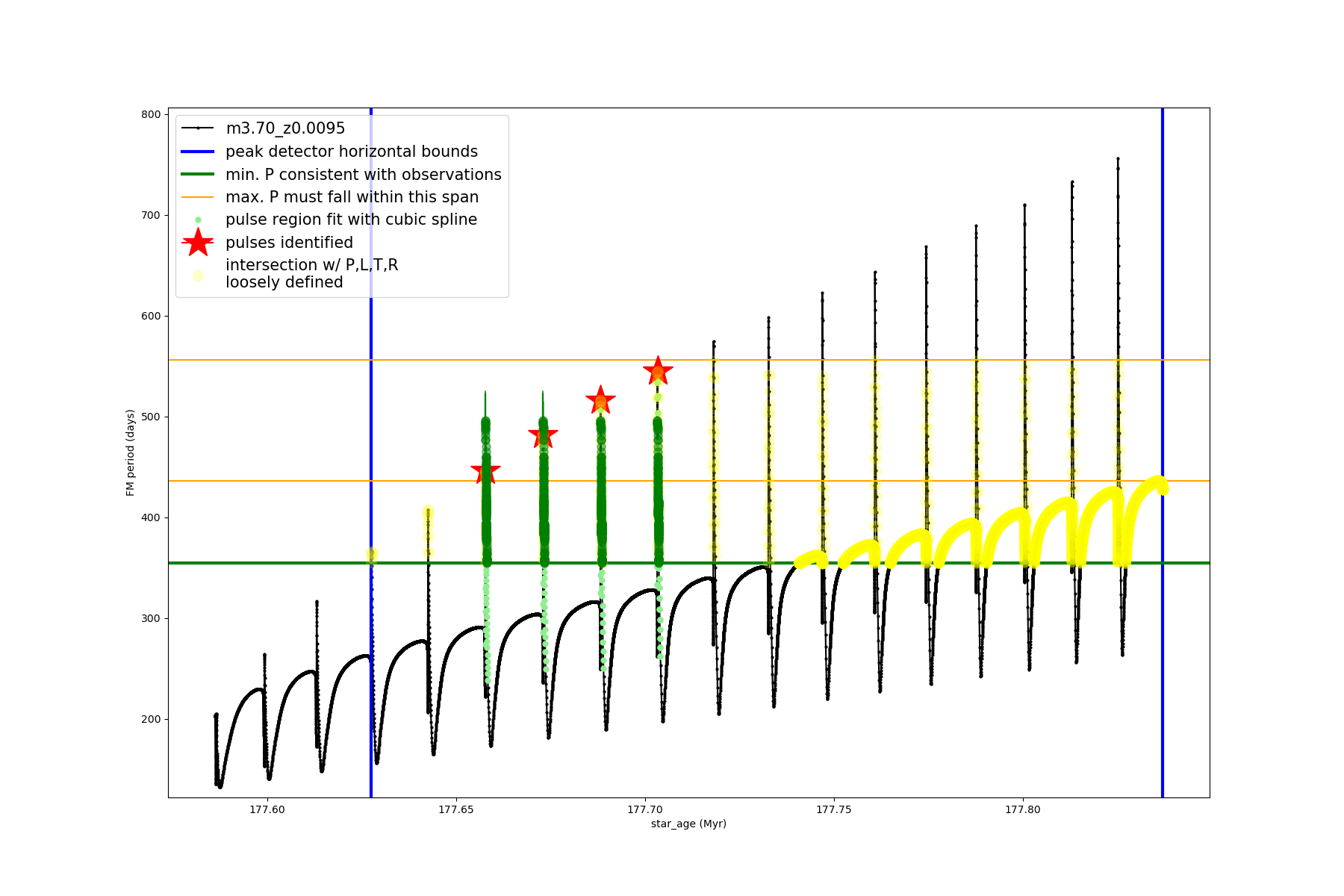Click the 'min. P consistent with observations' label

coord(364,175)
